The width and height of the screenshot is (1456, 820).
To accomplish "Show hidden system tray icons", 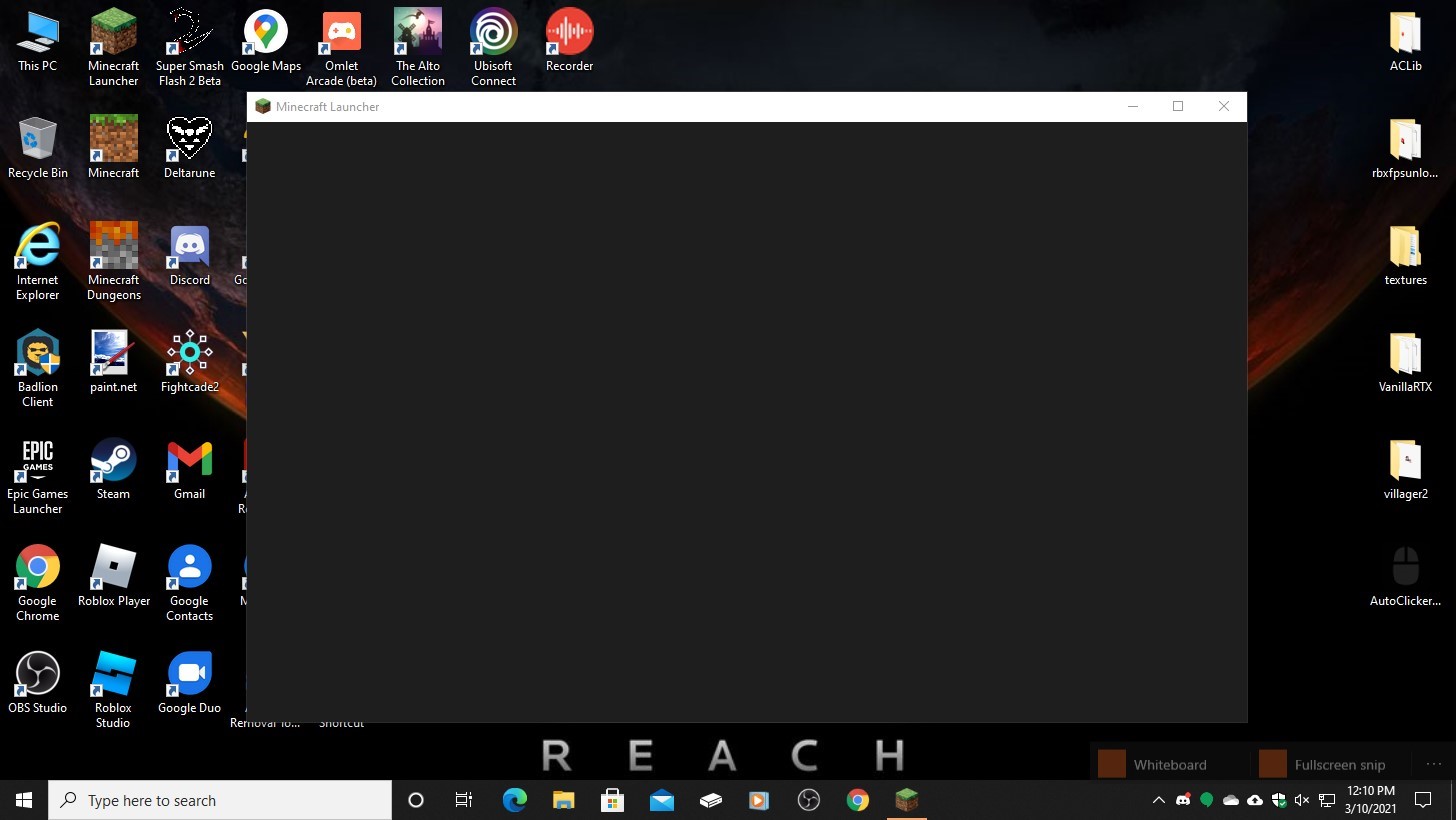I will point(1159,800).
